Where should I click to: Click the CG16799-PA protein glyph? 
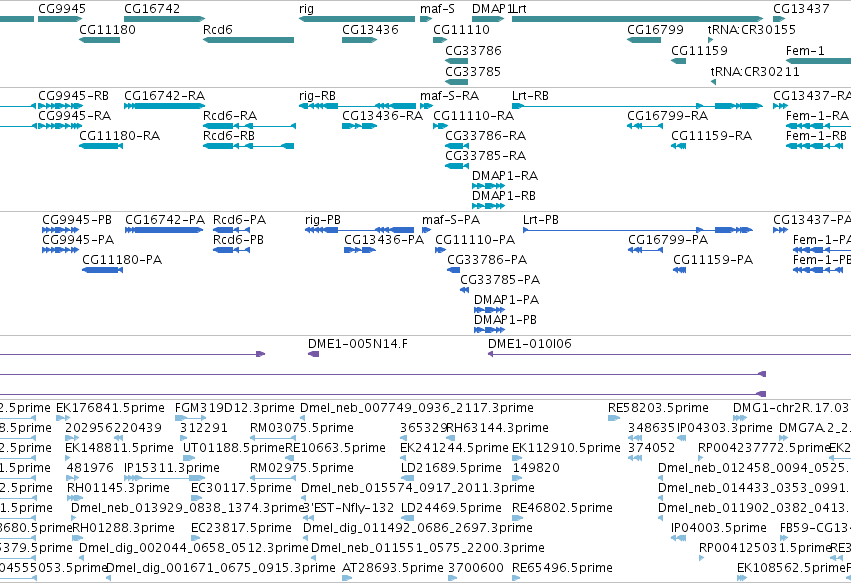(x=645, y=250)
